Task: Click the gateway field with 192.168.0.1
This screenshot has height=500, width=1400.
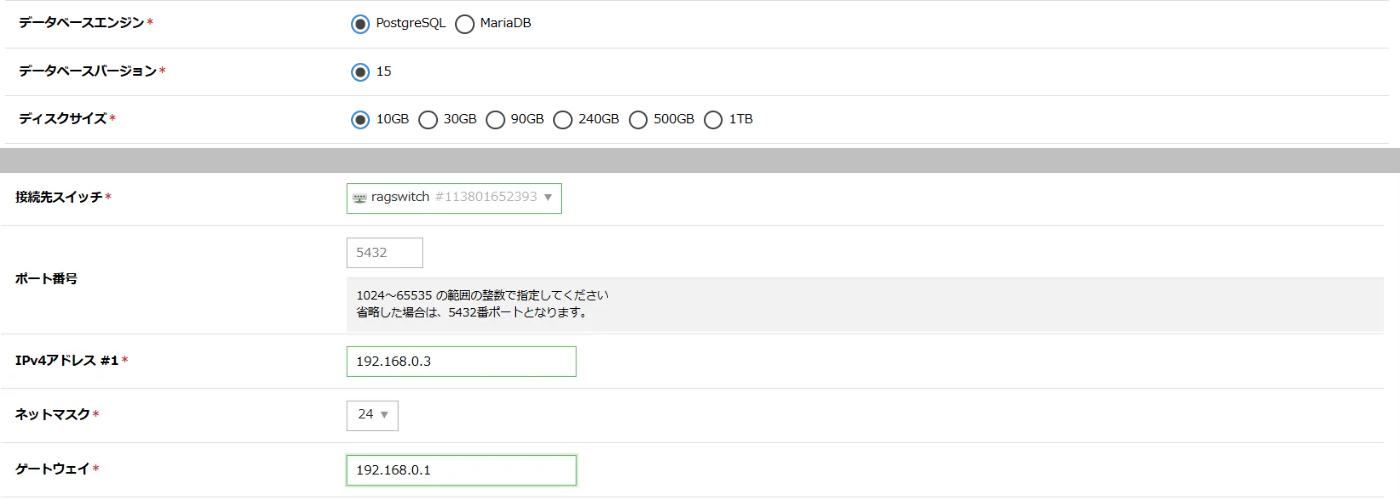Action: pyautogui.click(x=461, y=470)
